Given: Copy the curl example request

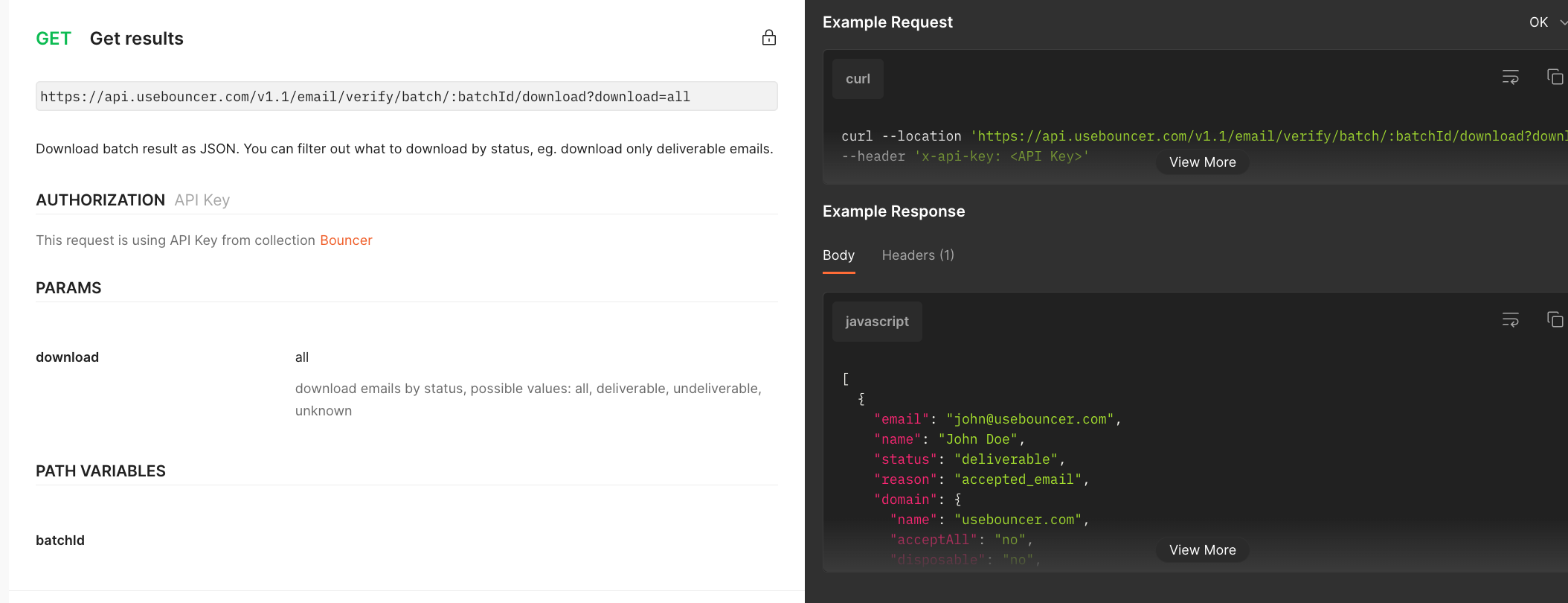Looking at the screenshot, I should click(1555, 77).
